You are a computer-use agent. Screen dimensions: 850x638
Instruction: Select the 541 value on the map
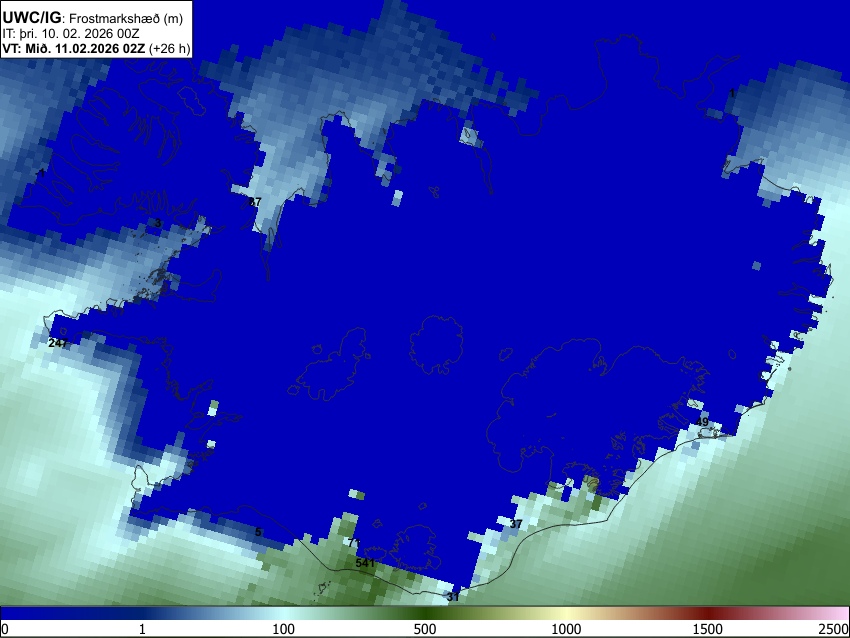(x=365, y=563)
